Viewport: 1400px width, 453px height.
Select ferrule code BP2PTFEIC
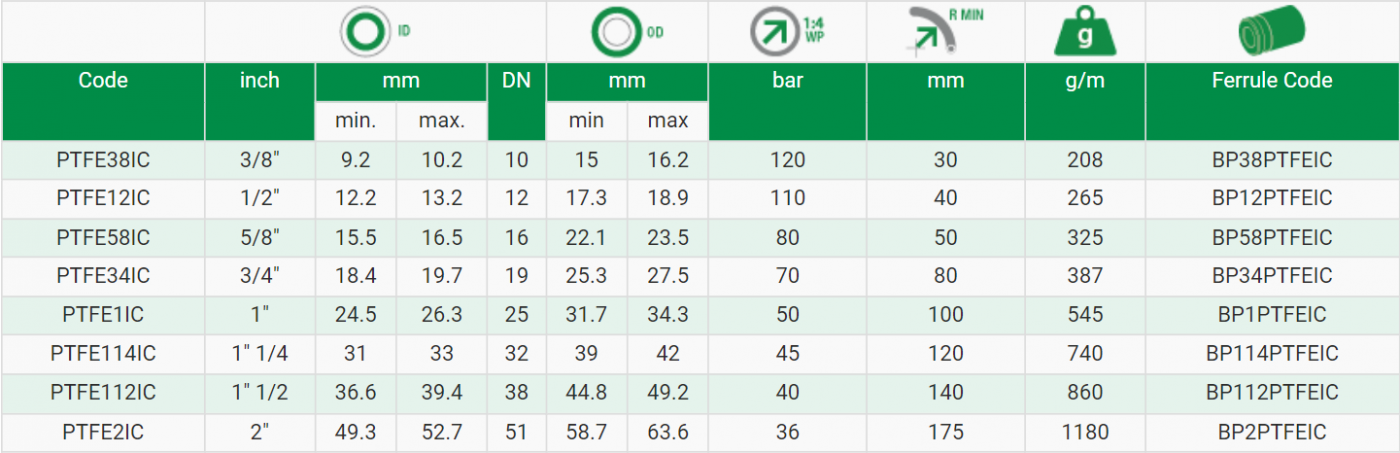(1272, 432)
